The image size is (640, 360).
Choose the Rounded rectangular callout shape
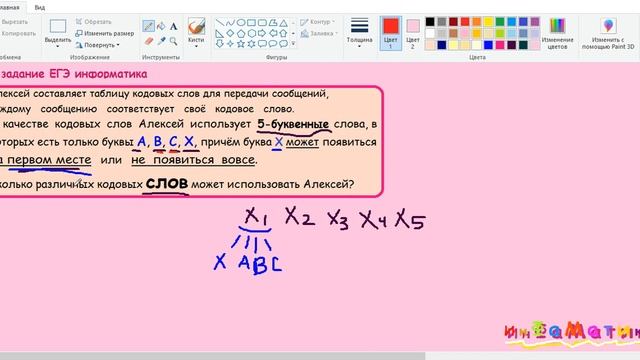pyautogui.click(x=262, y=44)
